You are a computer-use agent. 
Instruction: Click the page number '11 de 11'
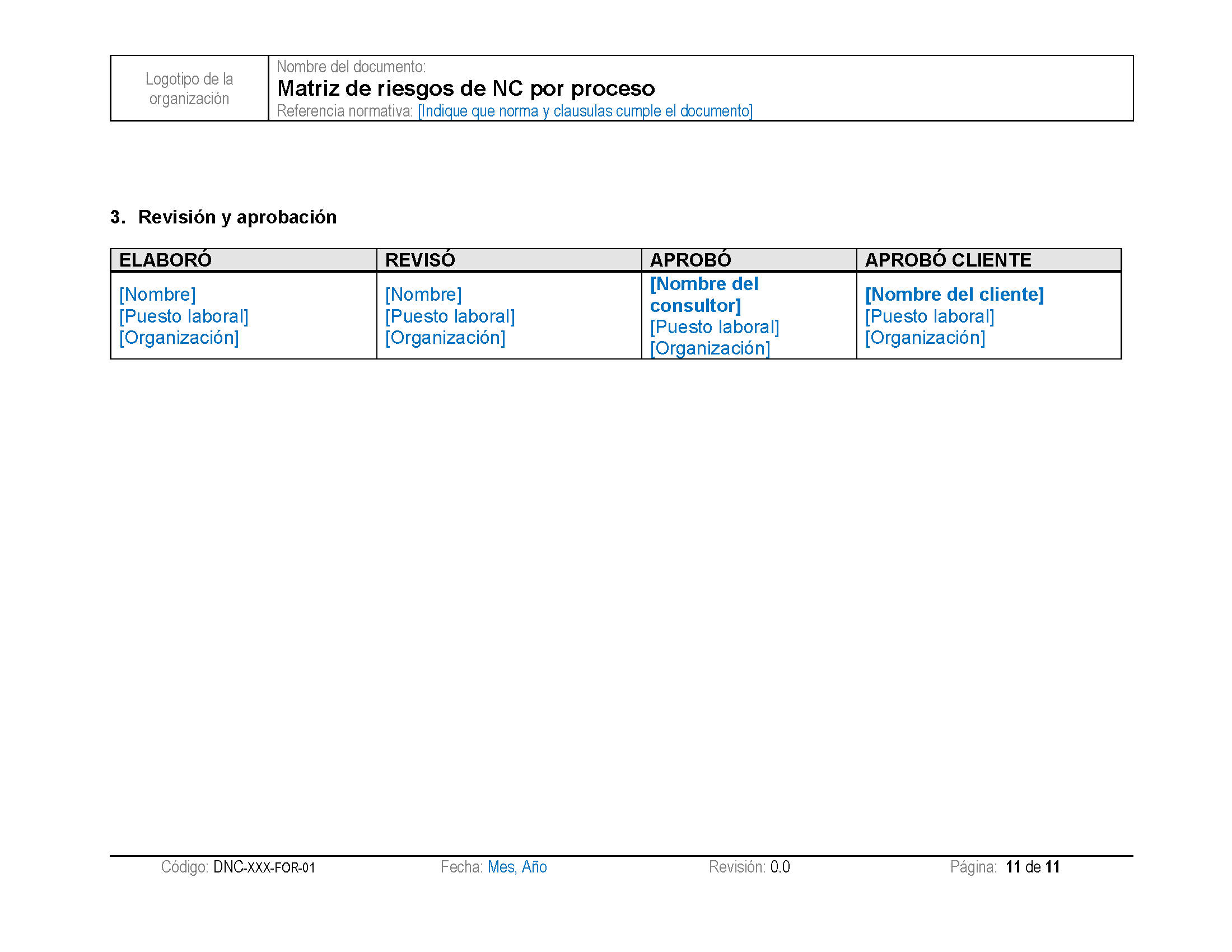coord(1033,867)
